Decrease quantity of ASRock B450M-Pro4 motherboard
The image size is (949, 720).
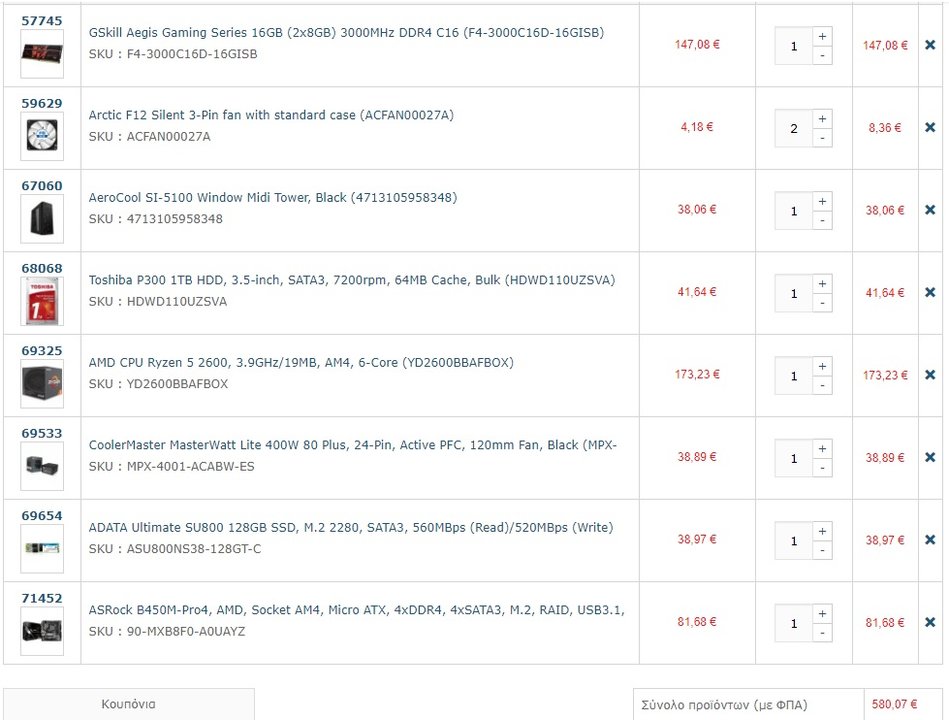822,633
